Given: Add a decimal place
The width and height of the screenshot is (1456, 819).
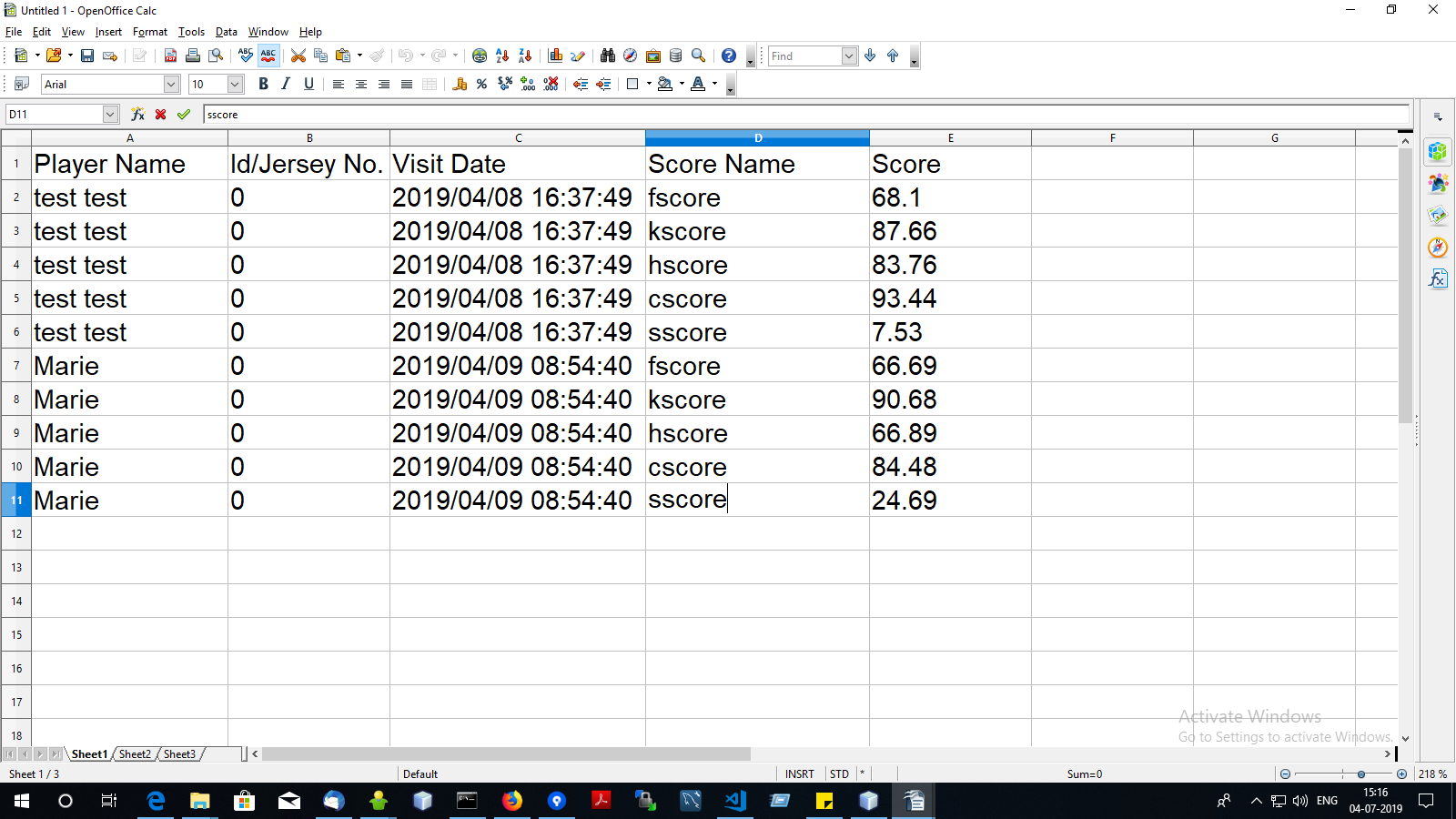Looking at the screenshot, I should 528,84.
